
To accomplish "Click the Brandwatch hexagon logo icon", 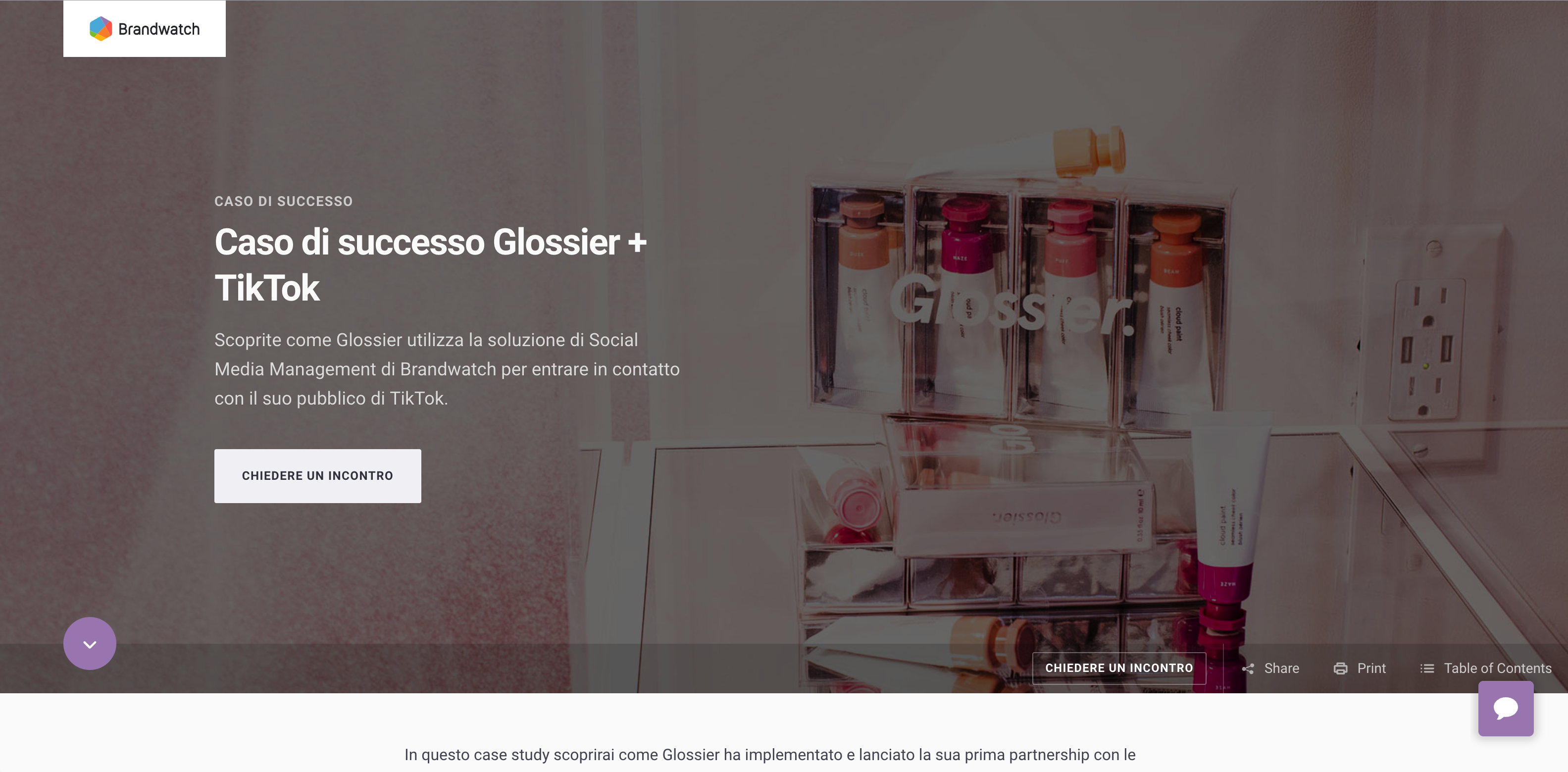I will (101, 29).
